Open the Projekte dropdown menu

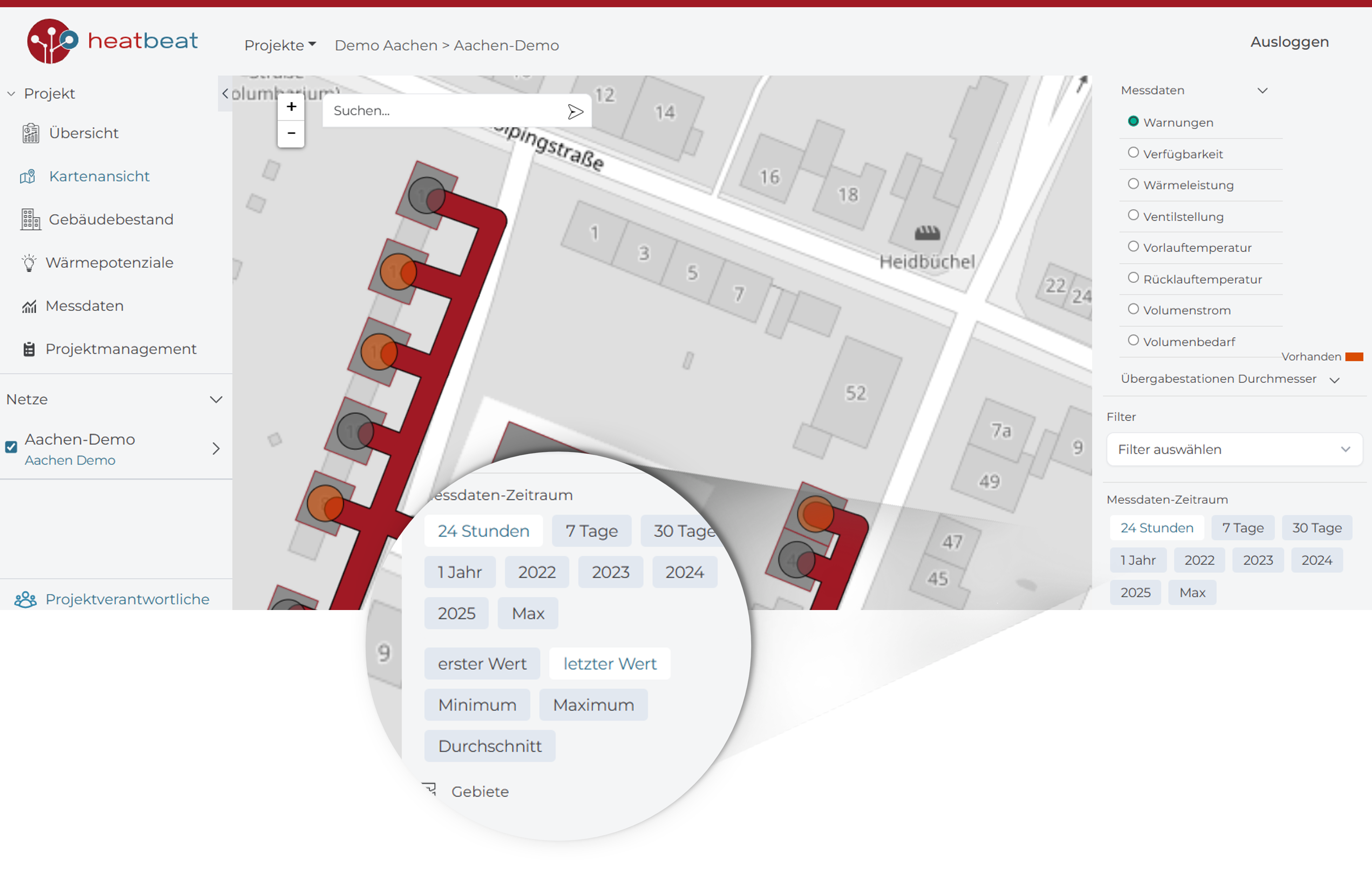coord(280,45)
